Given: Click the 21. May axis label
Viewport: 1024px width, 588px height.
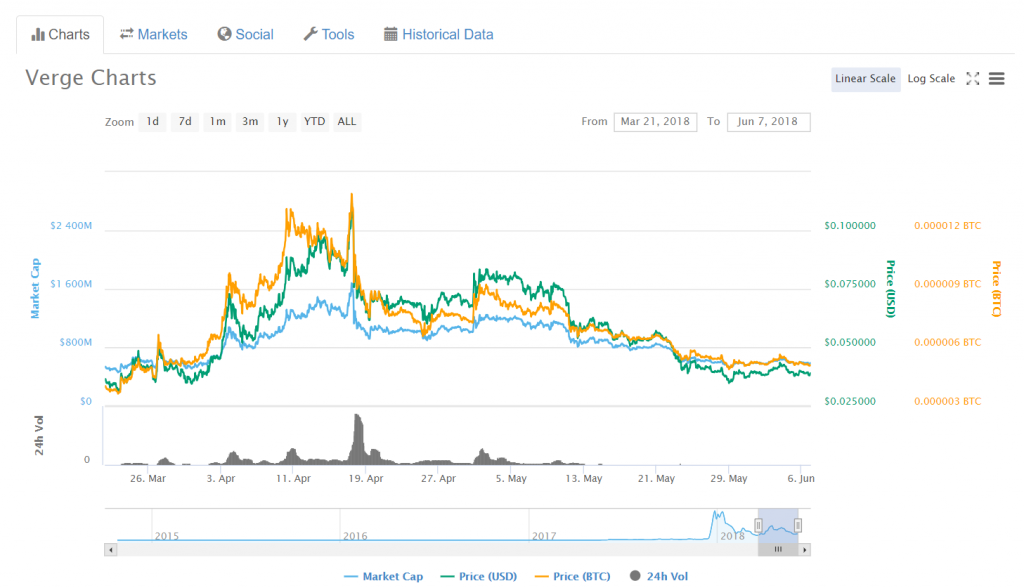Looking at the screenshot, I should click(656, 478).
